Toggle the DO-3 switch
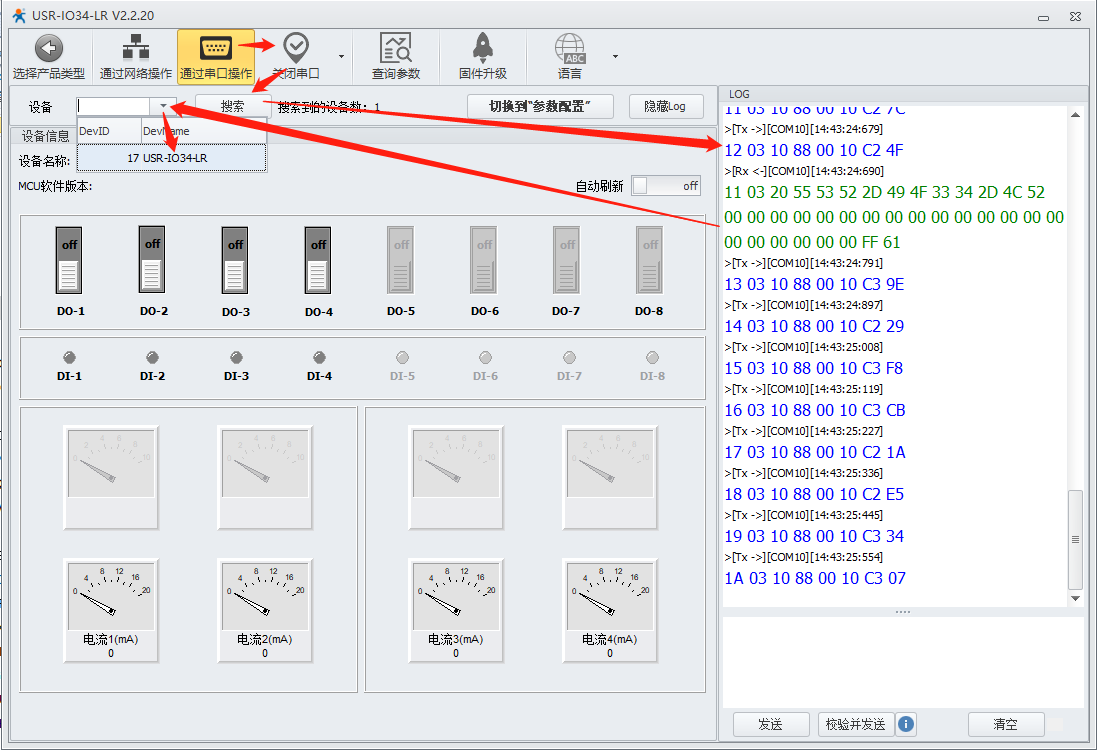Viewport: 1097px width, 752px height. coord(235,260)
